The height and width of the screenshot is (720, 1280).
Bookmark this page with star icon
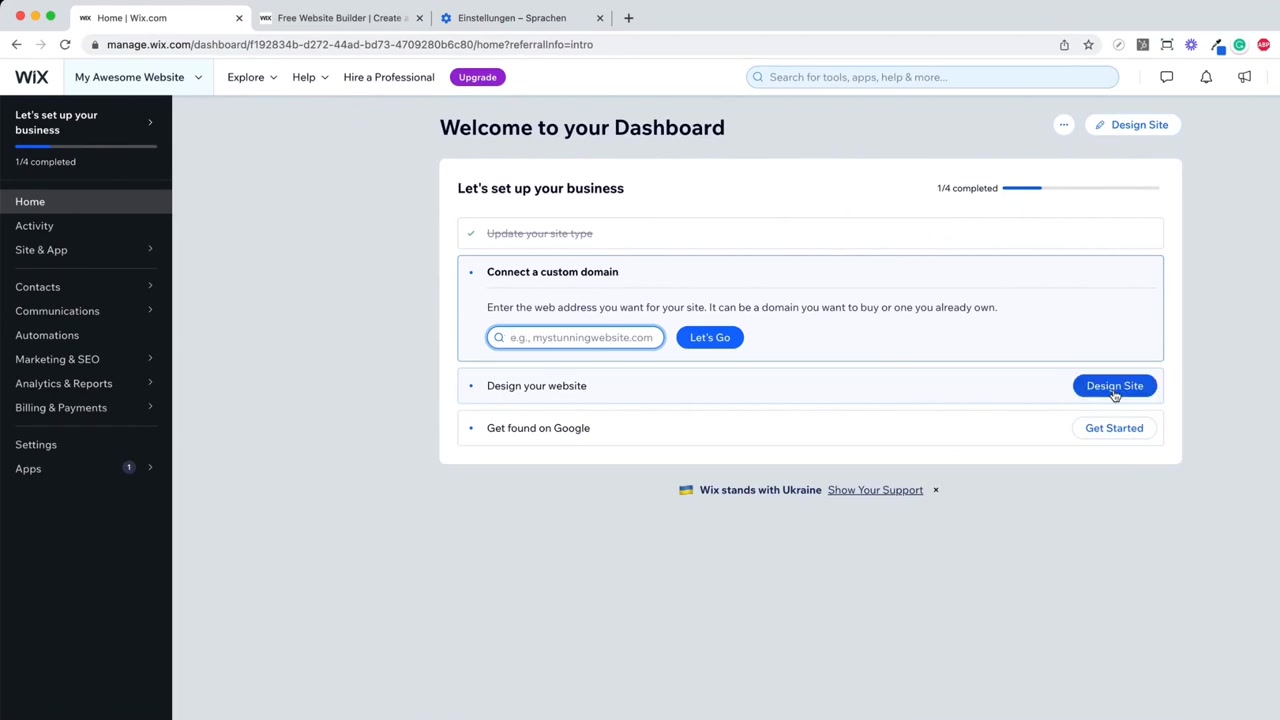pos(1088,44)
